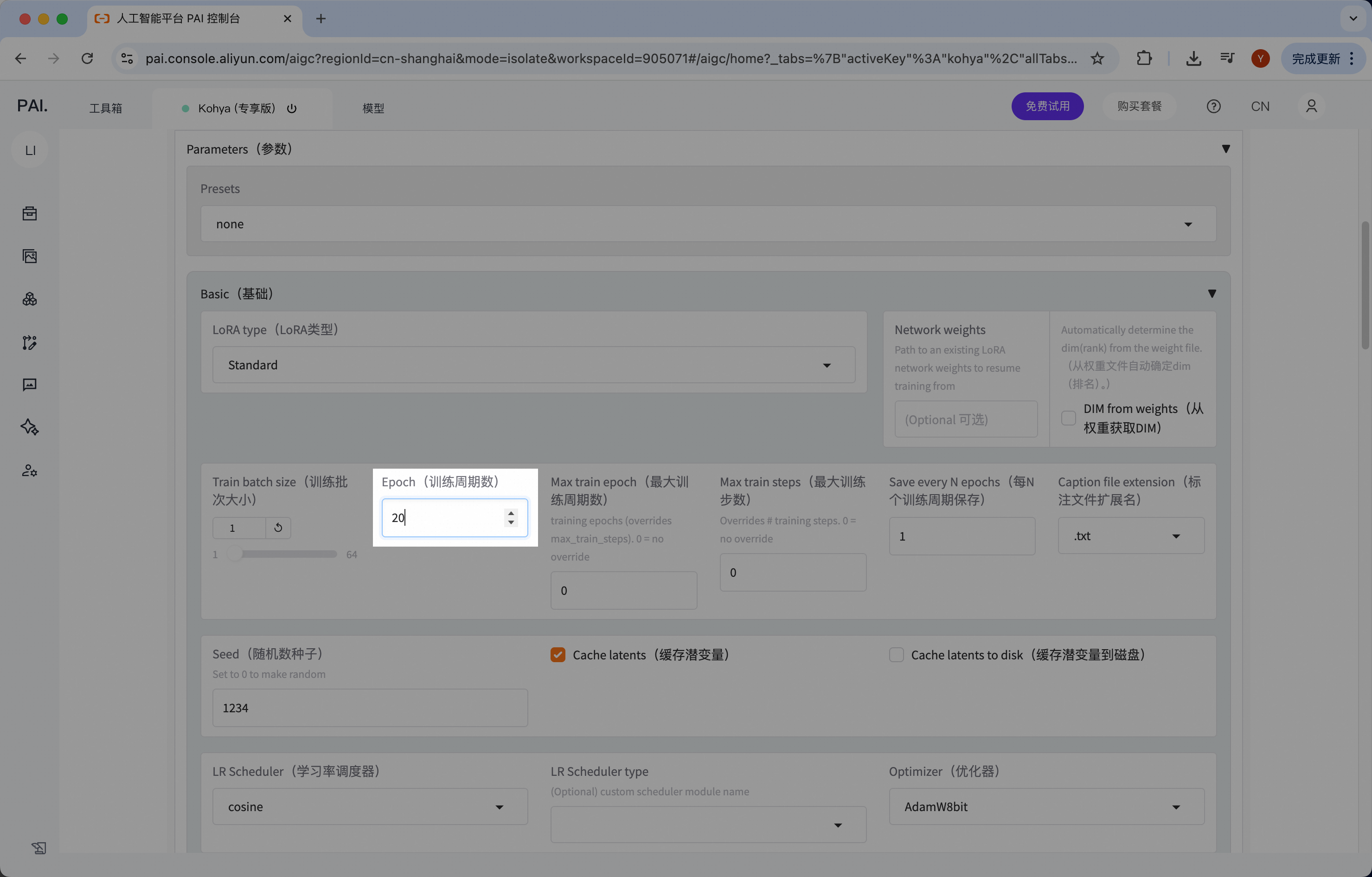Screen dimensions: 1372x877
Task: Switch to the 工具箱 tab
Action: [105, 108]
